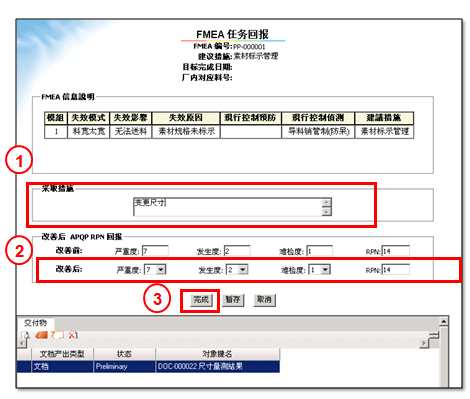The width and height of the screenshot is (470, 399).
Task: Select the DOC-000022 尺寸量测结果 row
Action: 148,366
